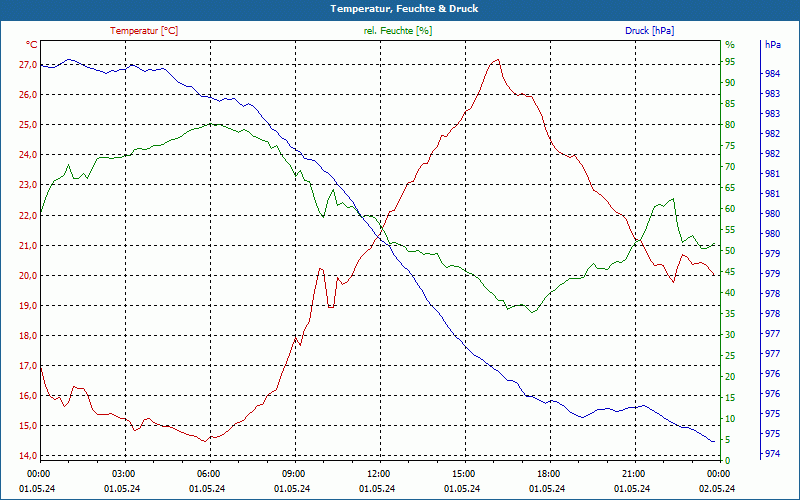Click the '15:00' time axis label
Image resolution: width=800 pixels, height=500 pixels.
463,473
